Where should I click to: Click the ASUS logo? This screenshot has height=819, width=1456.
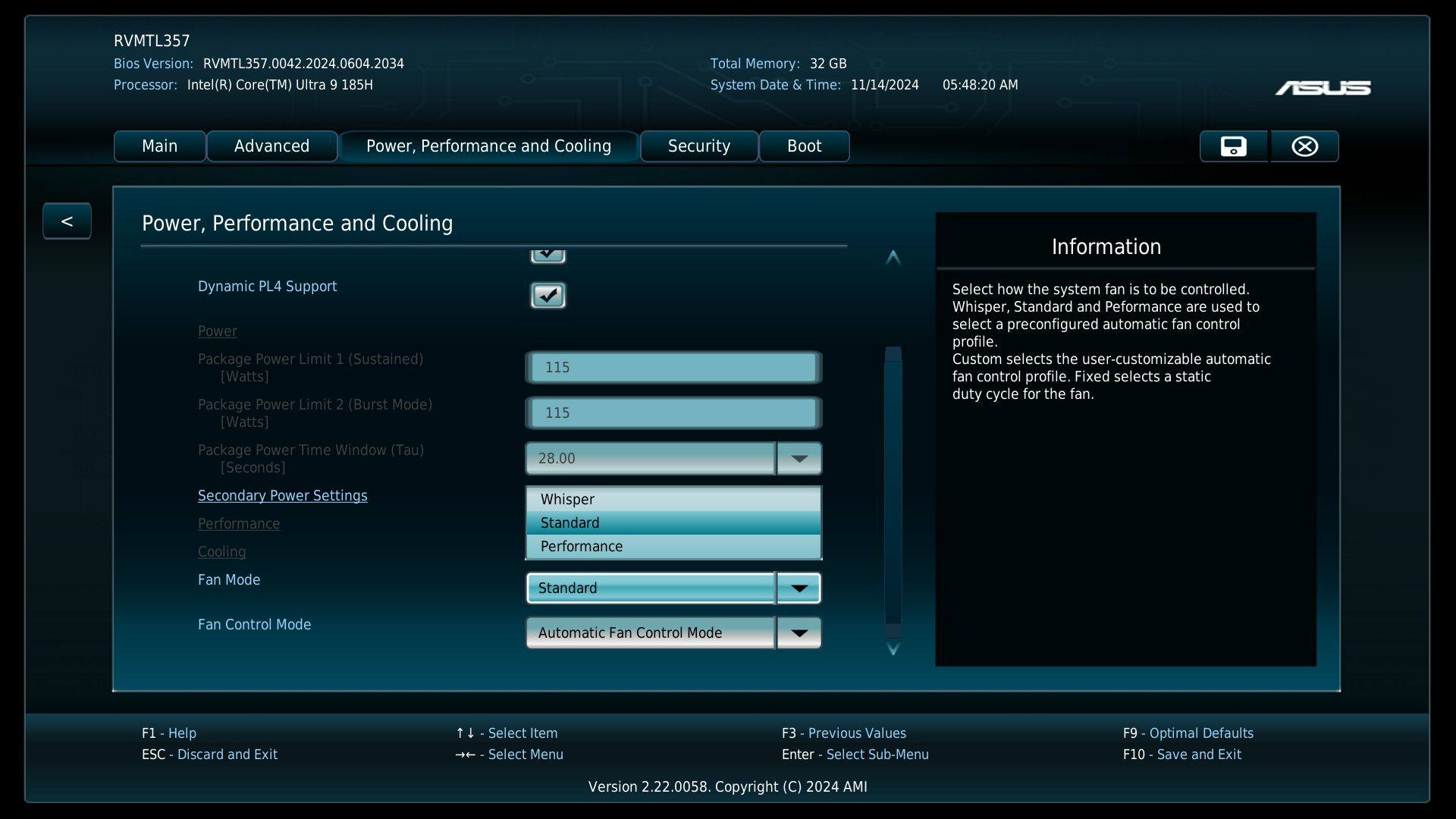1323,88
